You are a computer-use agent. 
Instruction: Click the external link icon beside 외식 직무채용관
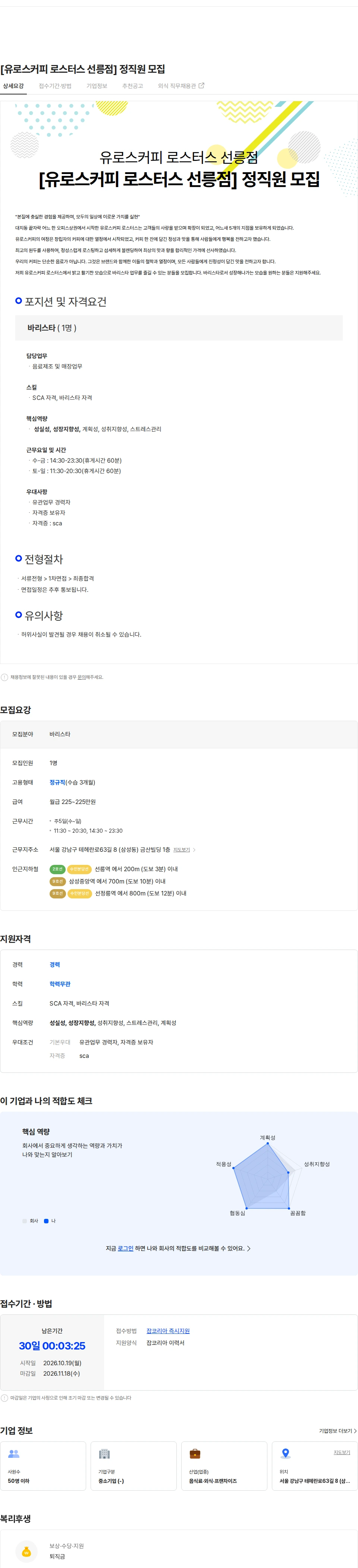pyautogui.click(x=201, y=86)
